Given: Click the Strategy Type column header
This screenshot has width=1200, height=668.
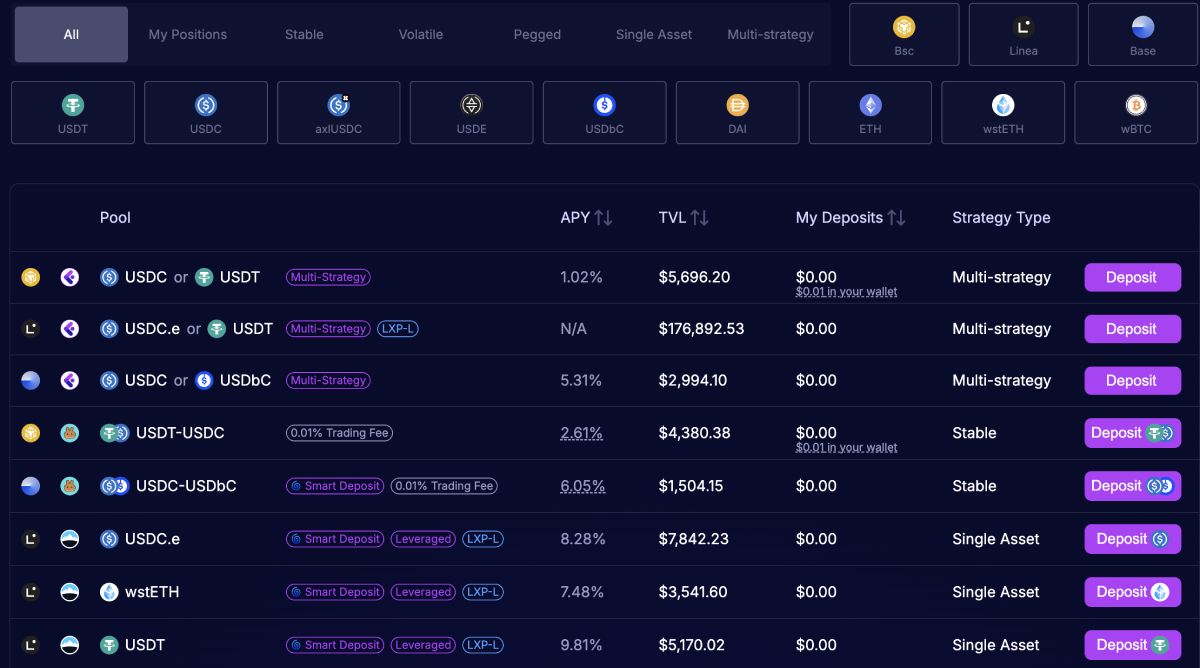Looking at the screenshot, I should coord(1001,217).
